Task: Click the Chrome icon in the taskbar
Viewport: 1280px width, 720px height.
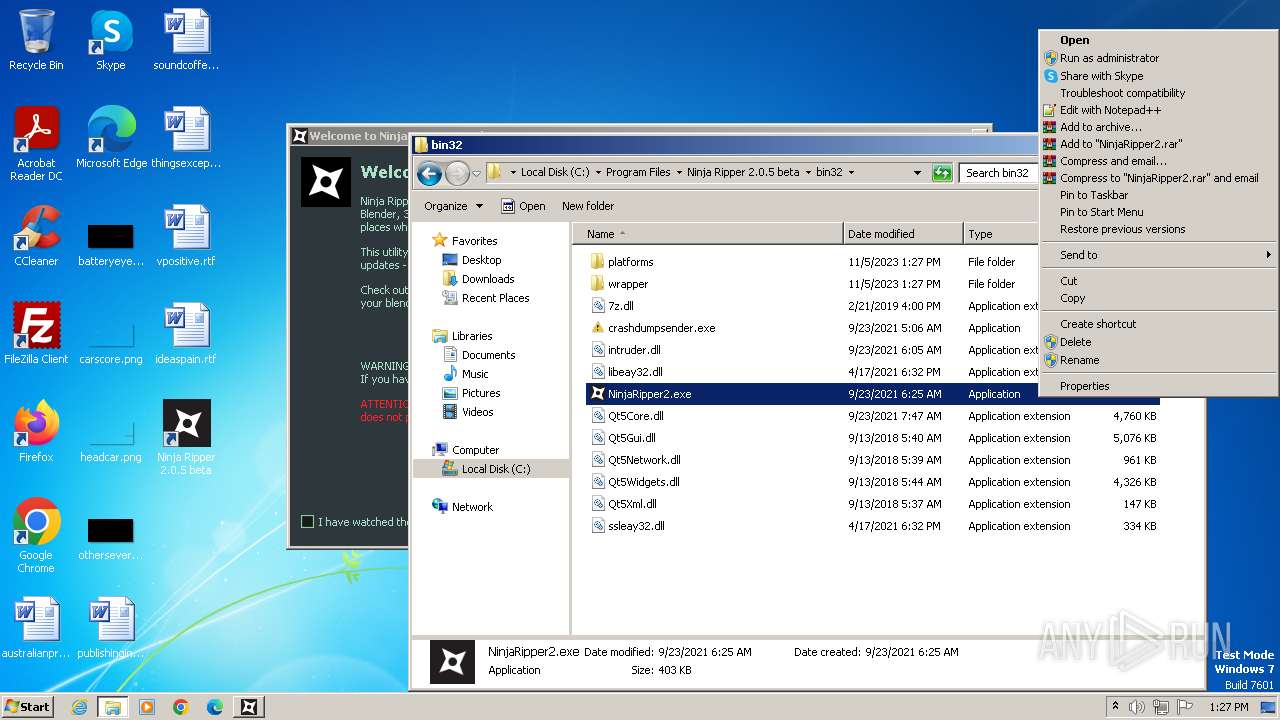Action: (181, 707)
